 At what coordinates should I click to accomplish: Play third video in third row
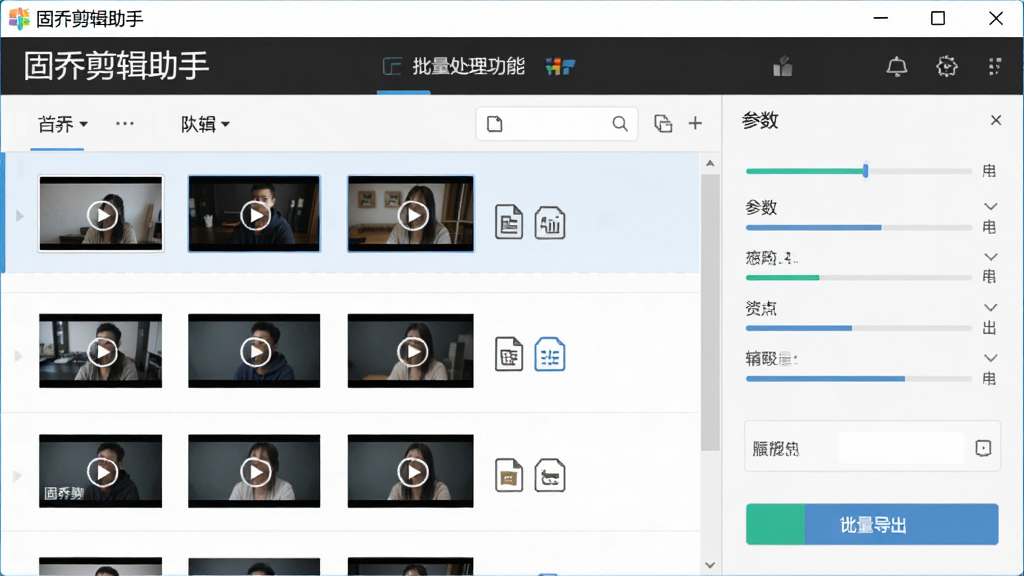click(x=413, y=472)
